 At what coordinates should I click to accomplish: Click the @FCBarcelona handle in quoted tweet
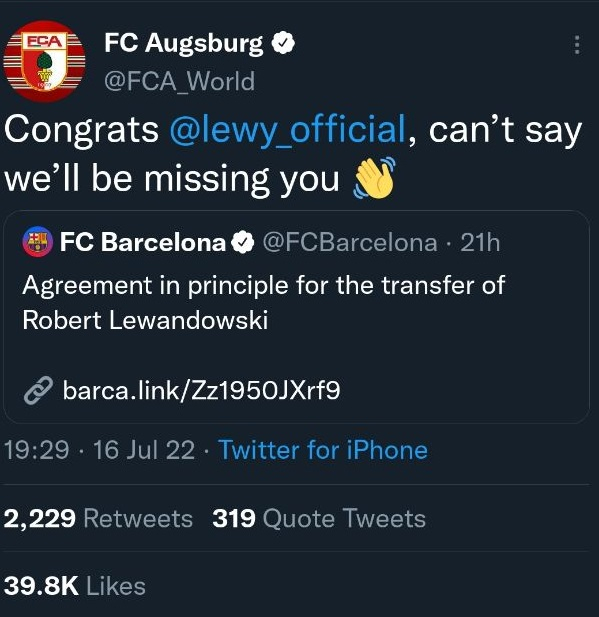point(349,242)
